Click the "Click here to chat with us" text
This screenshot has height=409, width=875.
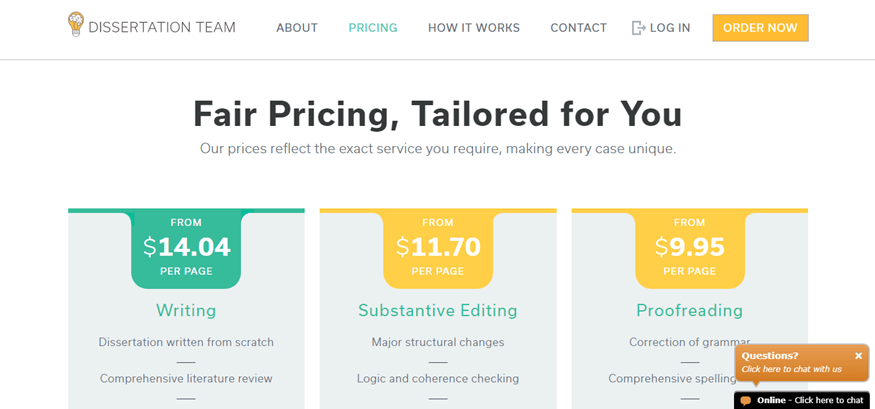[791, 369]
